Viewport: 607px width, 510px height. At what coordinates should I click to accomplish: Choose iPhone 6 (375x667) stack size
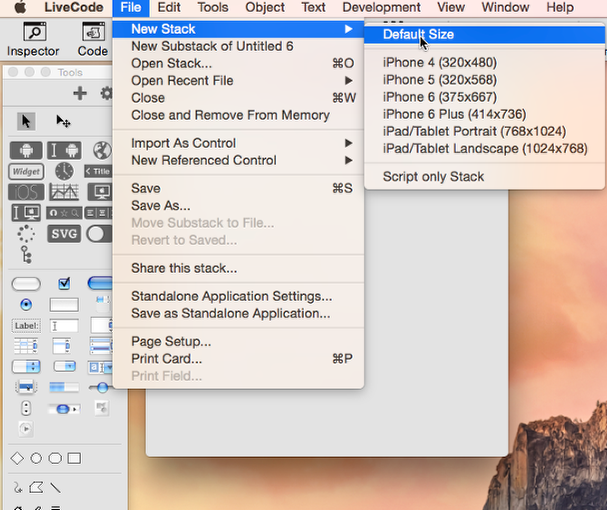(484, 97)
